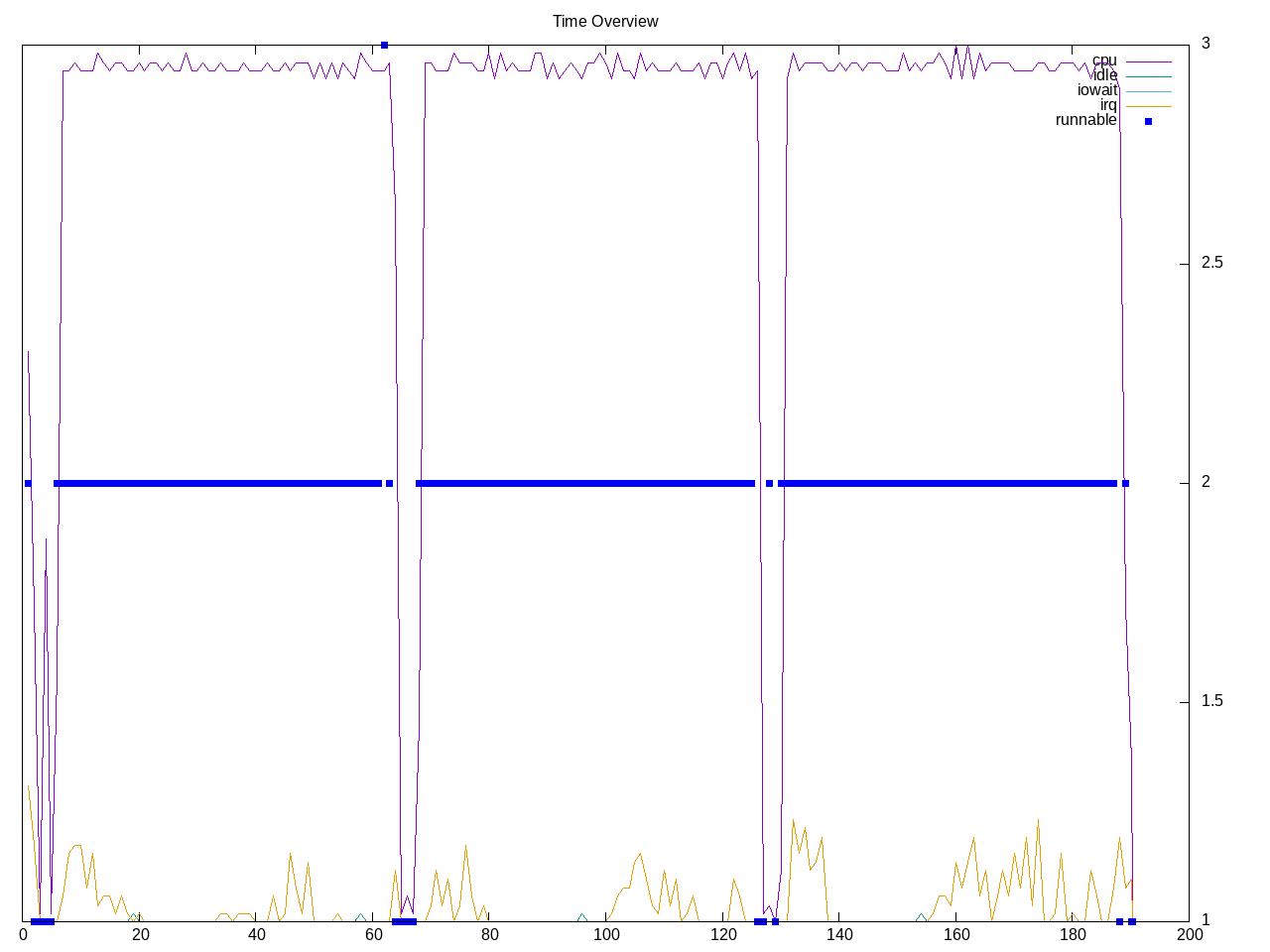Screen dimensions: 1270x952
Task: Click the y-axis tick label 1.5
Action: (1211, 701)
